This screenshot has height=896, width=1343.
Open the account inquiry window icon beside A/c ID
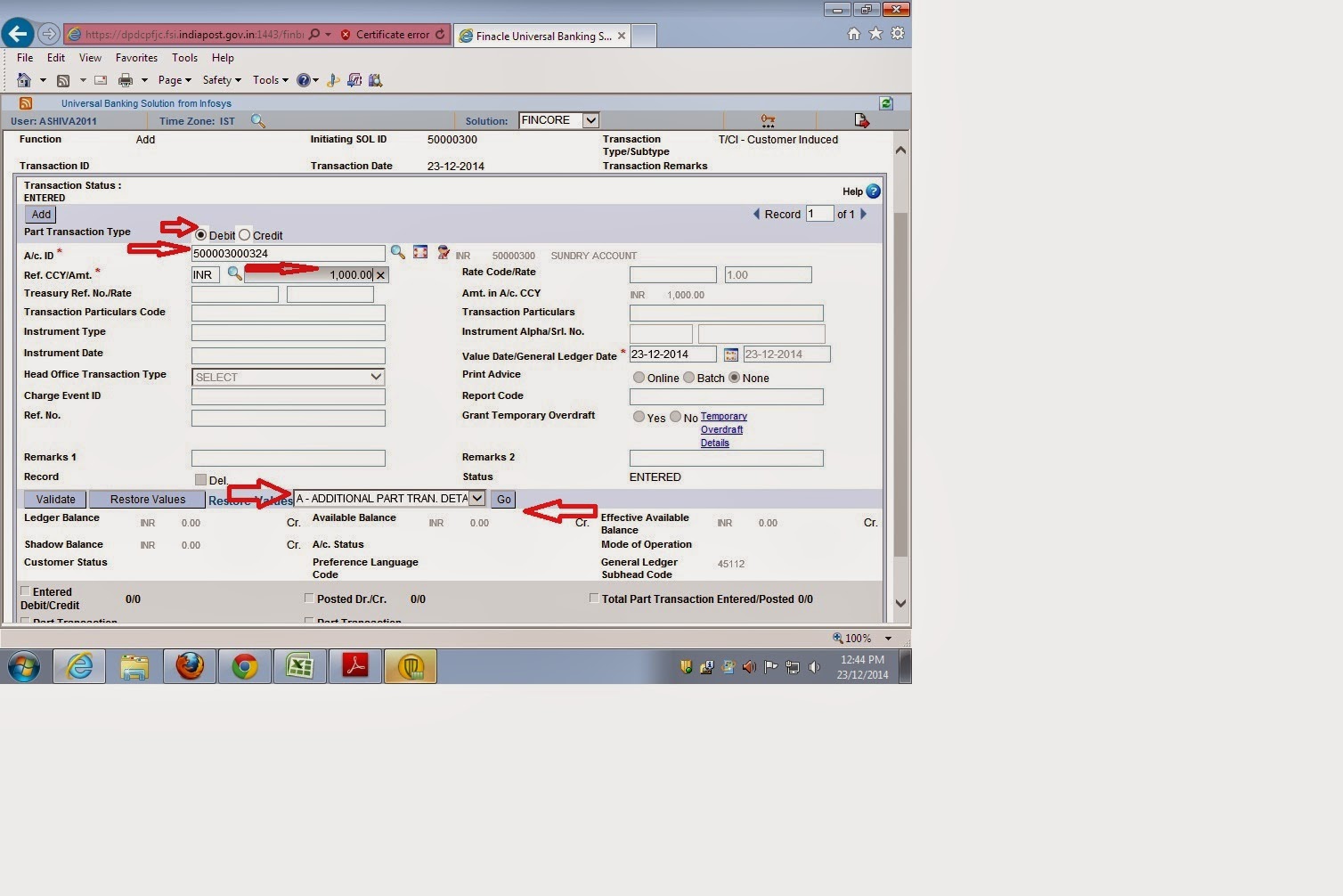(x=420, y=252)
